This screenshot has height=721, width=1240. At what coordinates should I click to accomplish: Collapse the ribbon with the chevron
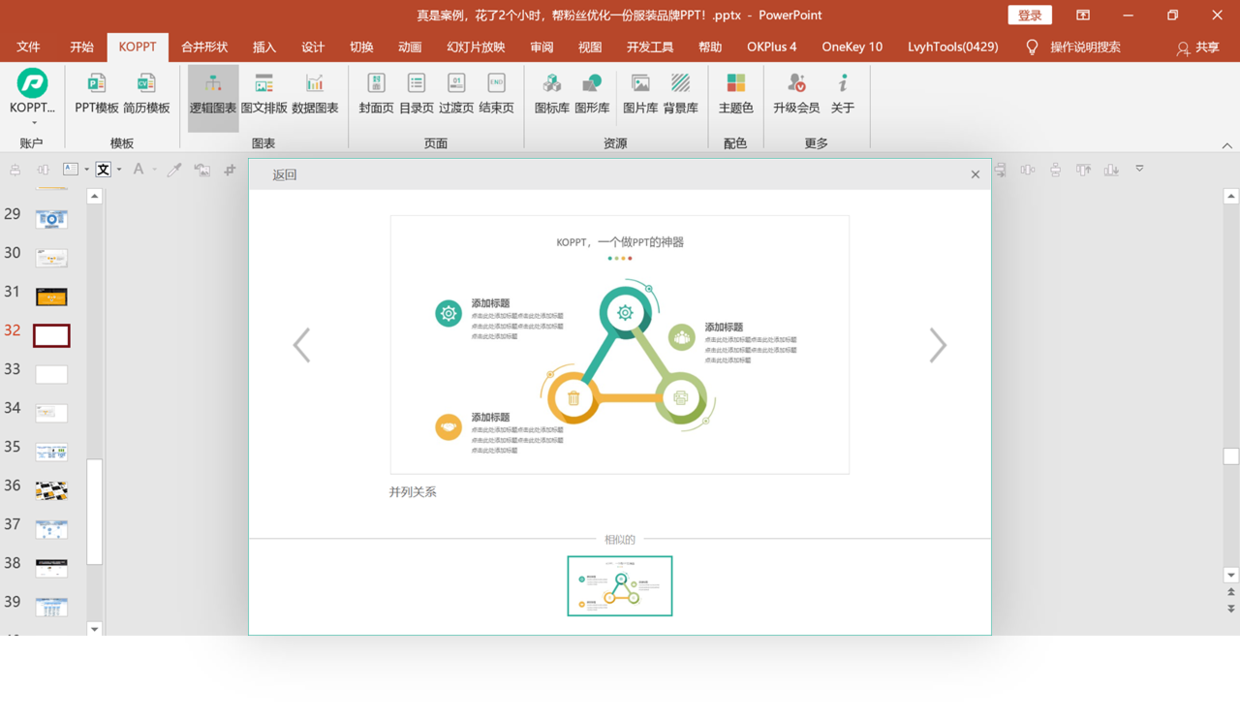tap(1227, 146)
